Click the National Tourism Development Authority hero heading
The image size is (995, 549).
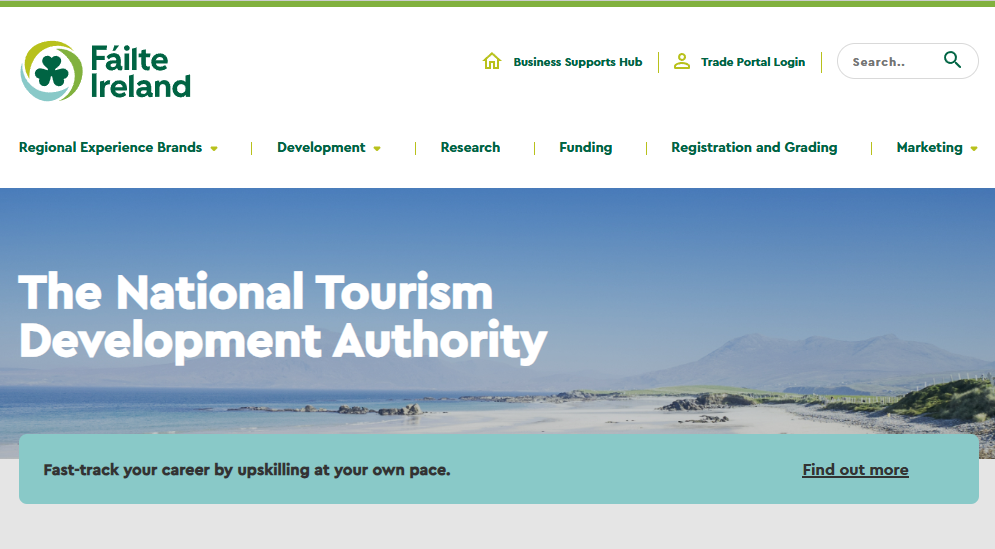(283, 317)
